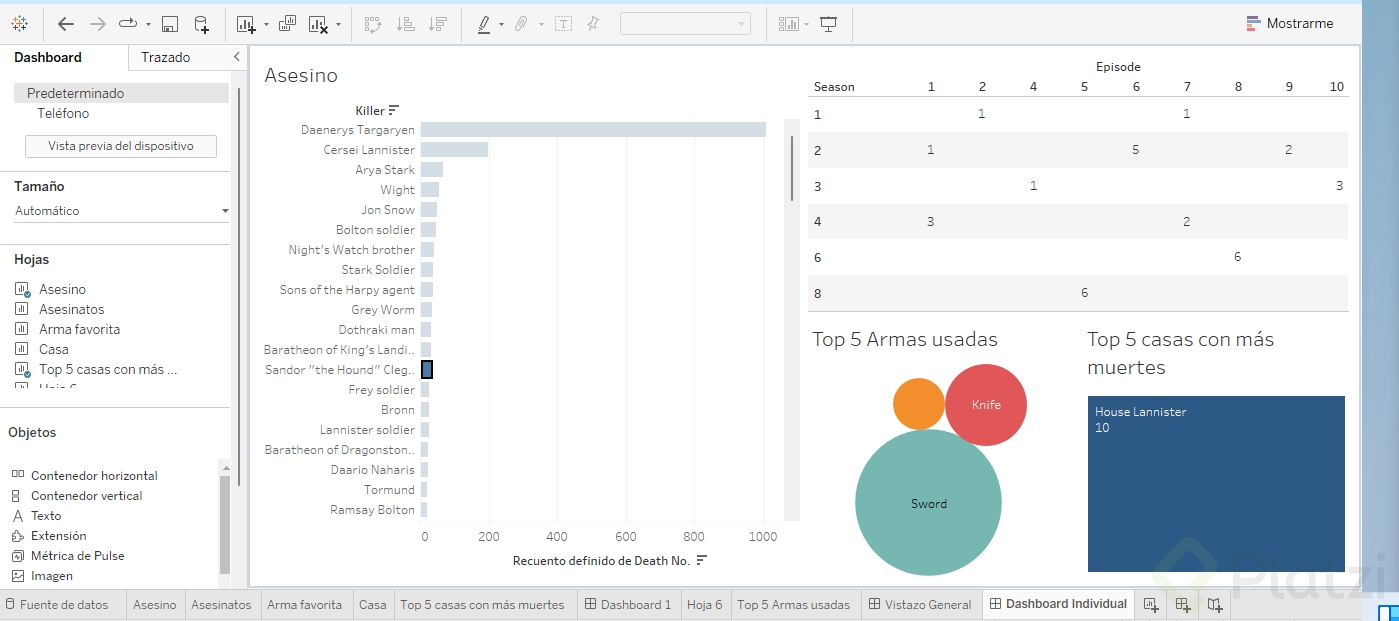Click the new story tab icon

coord(1214,604)
